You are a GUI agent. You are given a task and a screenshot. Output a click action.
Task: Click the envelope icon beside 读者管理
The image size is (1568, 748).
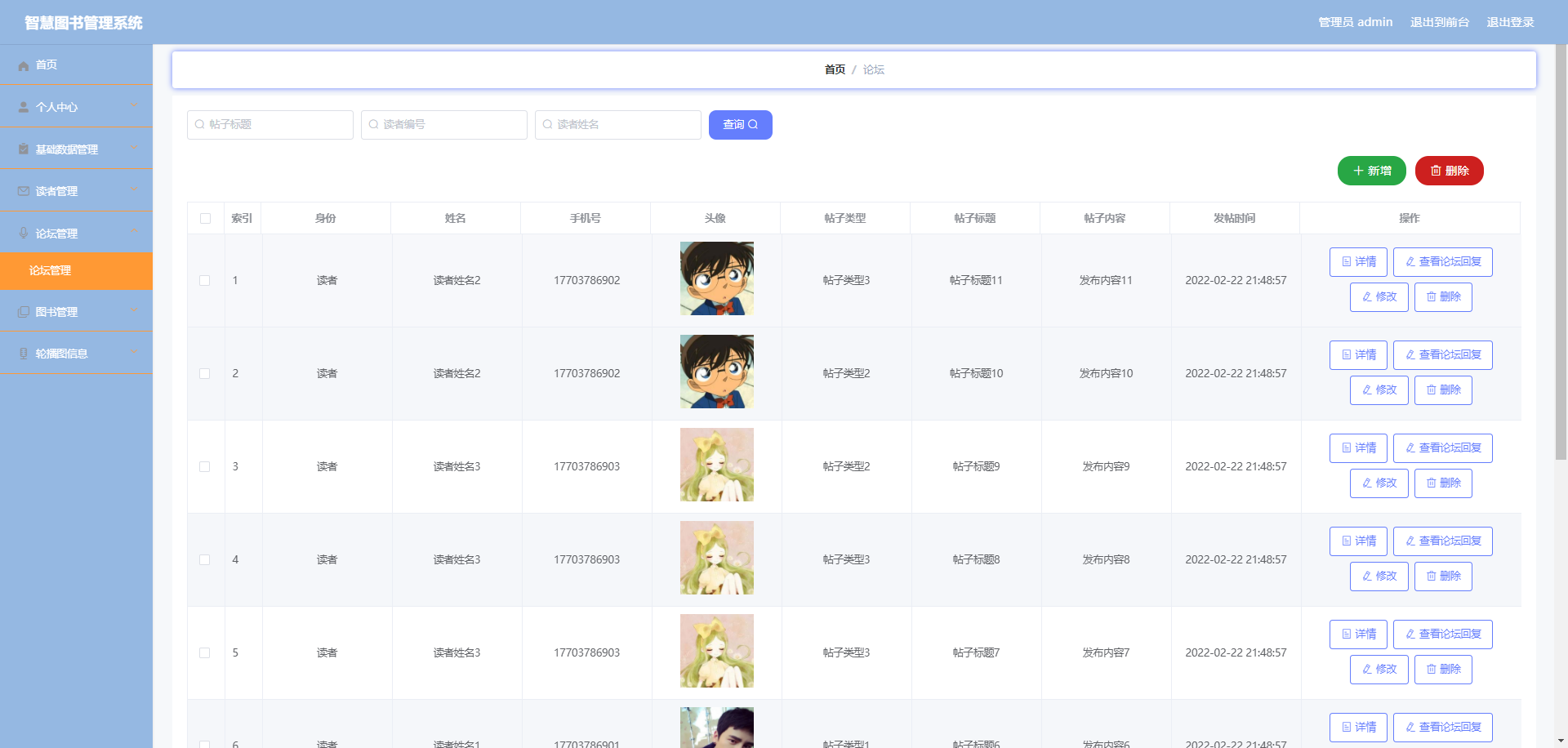(x=24, y=191)
